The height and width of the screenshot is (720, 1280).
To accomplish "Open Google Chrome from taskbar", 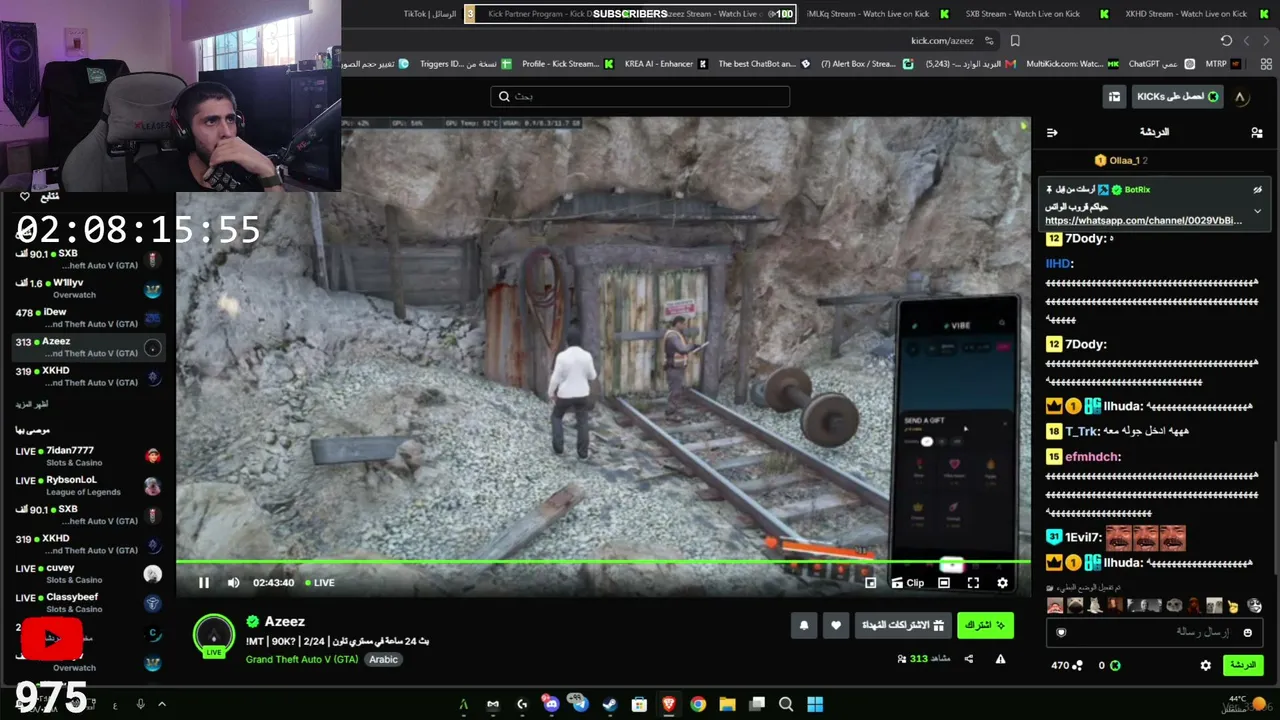I will click(698, 704).
